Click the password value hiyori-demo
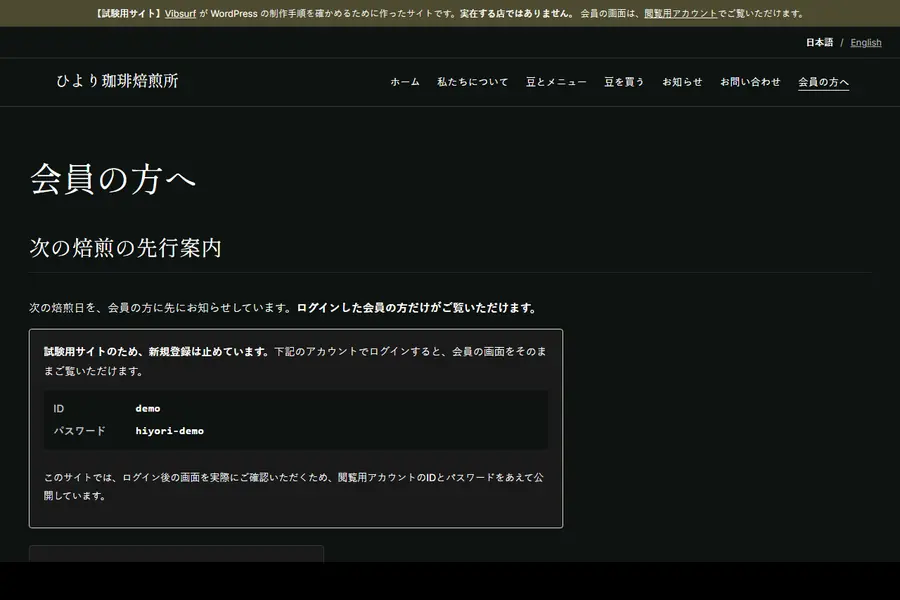 click(169, 431)
